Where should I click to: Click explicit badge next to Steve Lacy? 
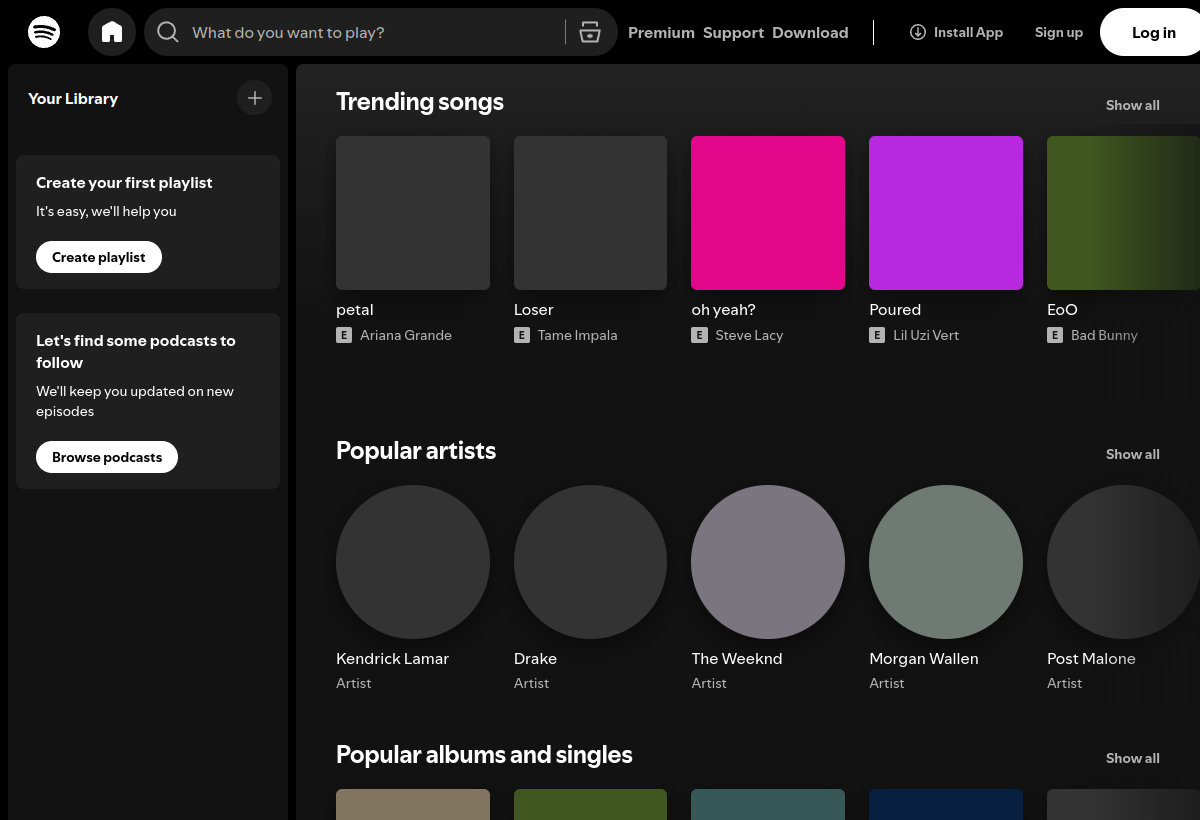pos(699,335)
